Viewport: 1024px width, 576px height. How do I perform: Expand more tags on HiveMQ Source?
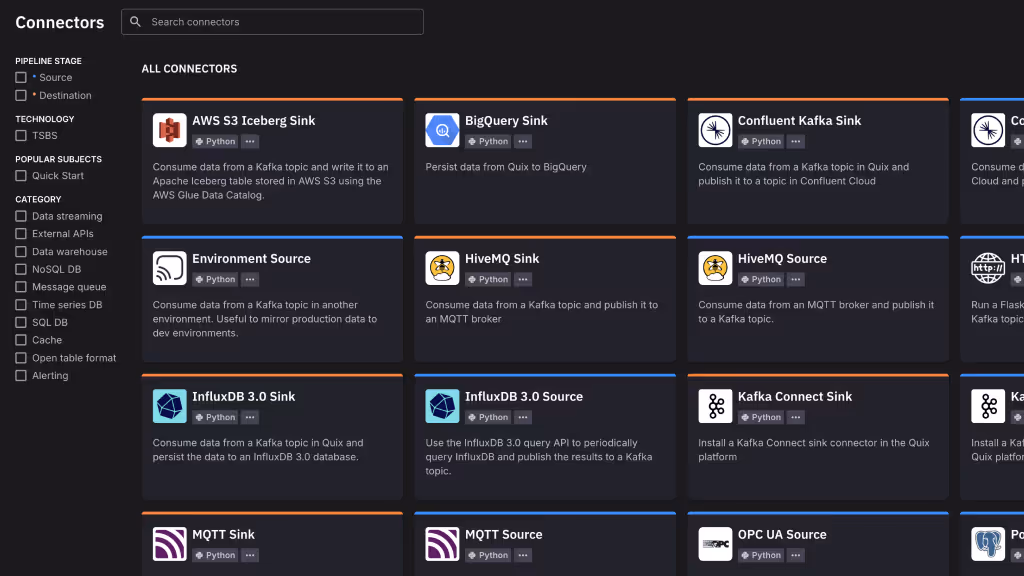[795, 279]
